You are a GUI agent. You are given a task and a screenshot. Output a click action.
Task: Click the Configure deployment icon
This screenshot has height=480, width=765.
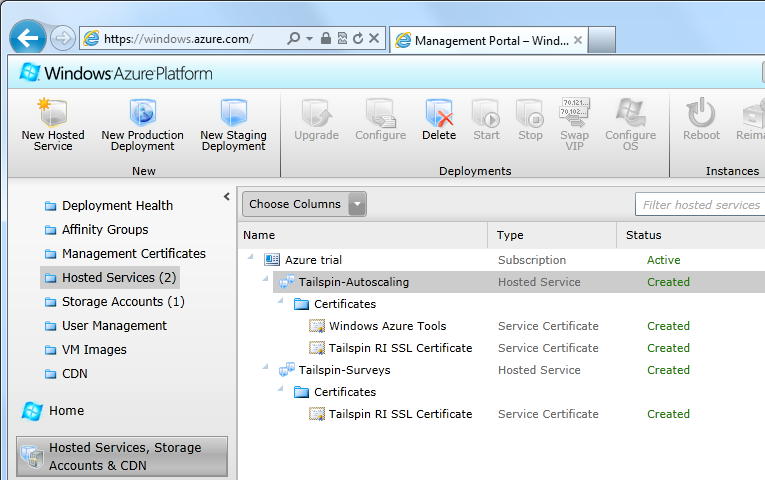coord(381,112)
